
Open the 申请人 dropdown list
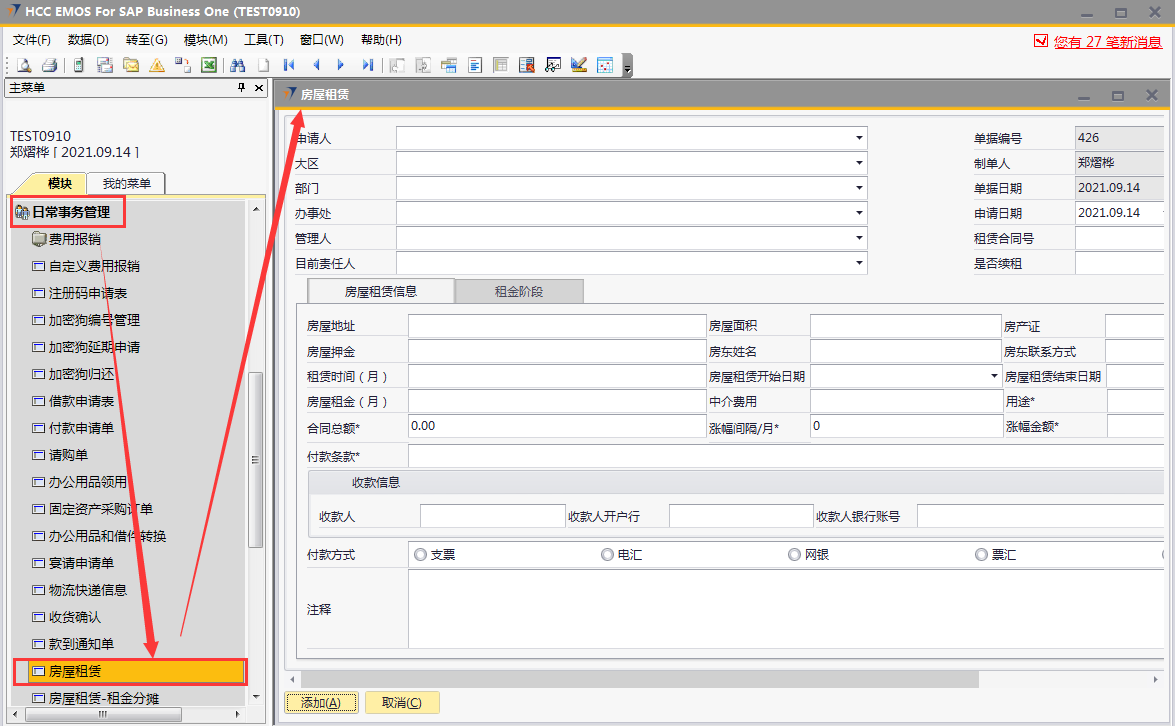pos(858,138)
